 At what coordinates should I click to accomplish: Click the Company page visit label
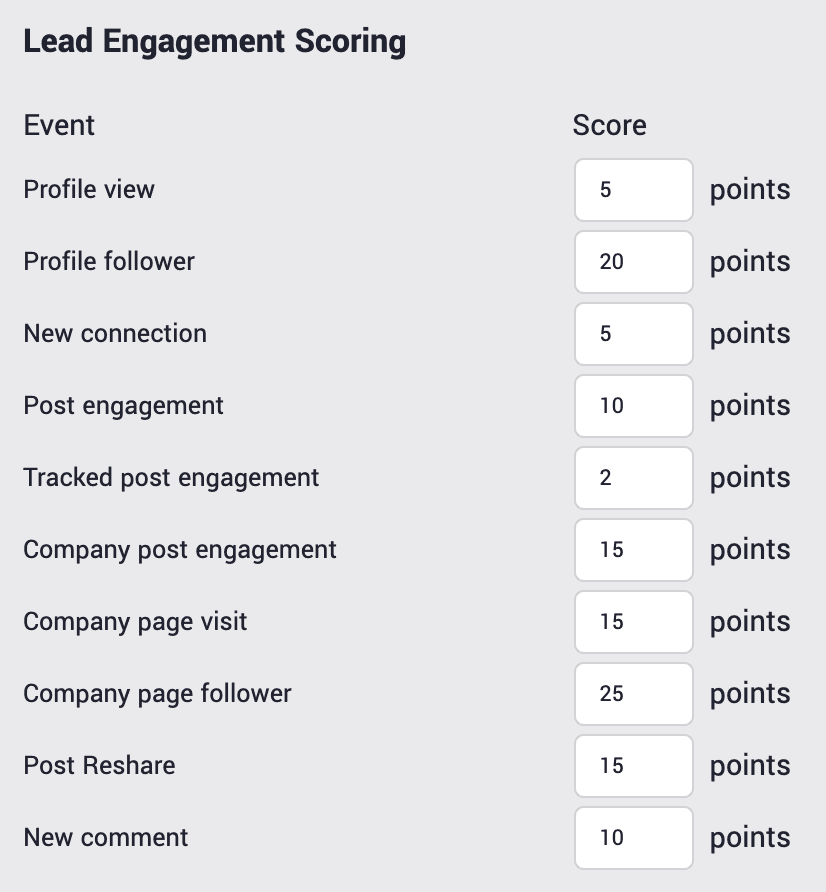coord(135,621)
